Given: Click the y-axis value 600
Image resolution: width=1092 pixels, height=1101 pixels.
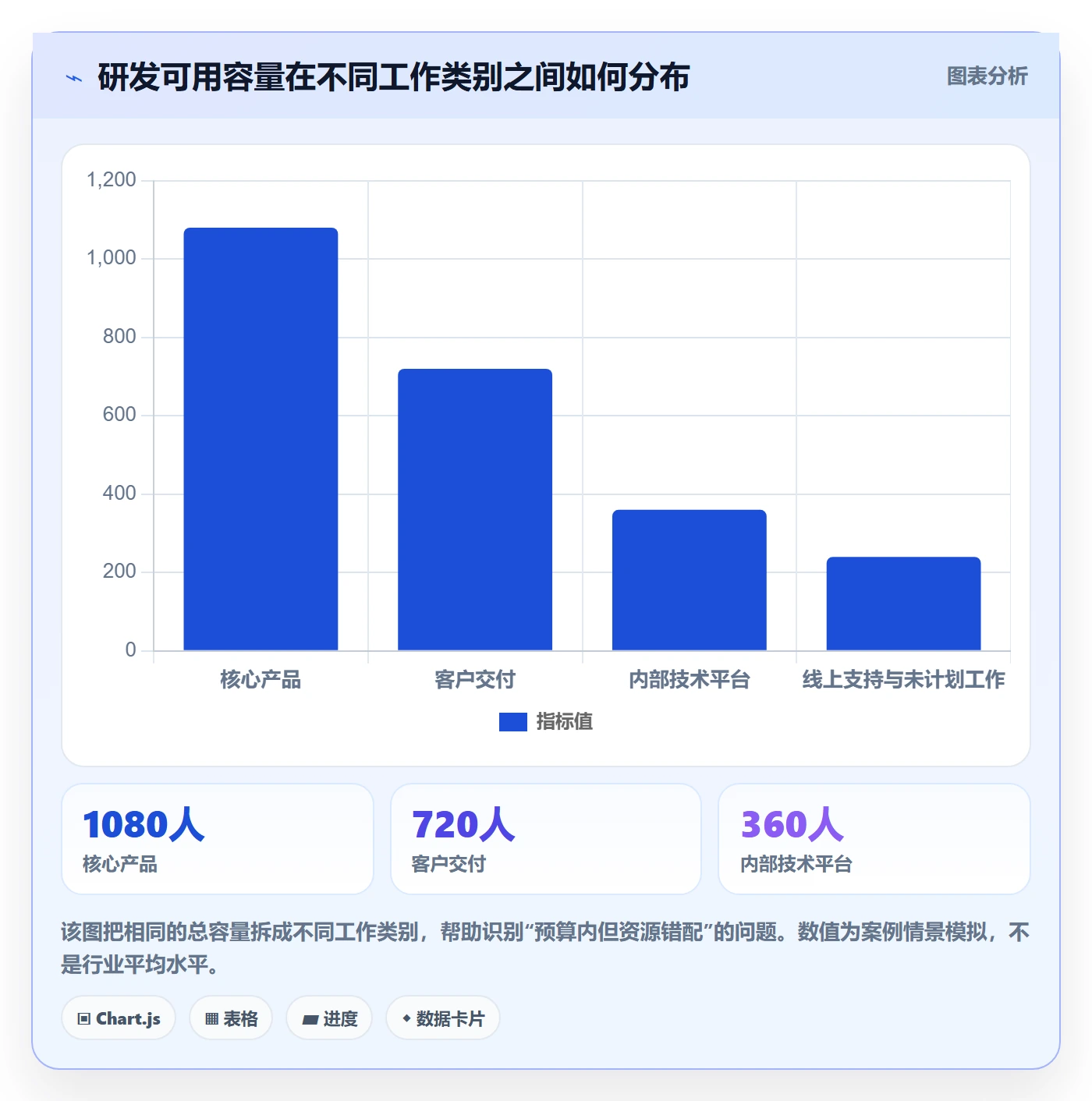Looking at the screenshot, I should [x=119, y=415].
